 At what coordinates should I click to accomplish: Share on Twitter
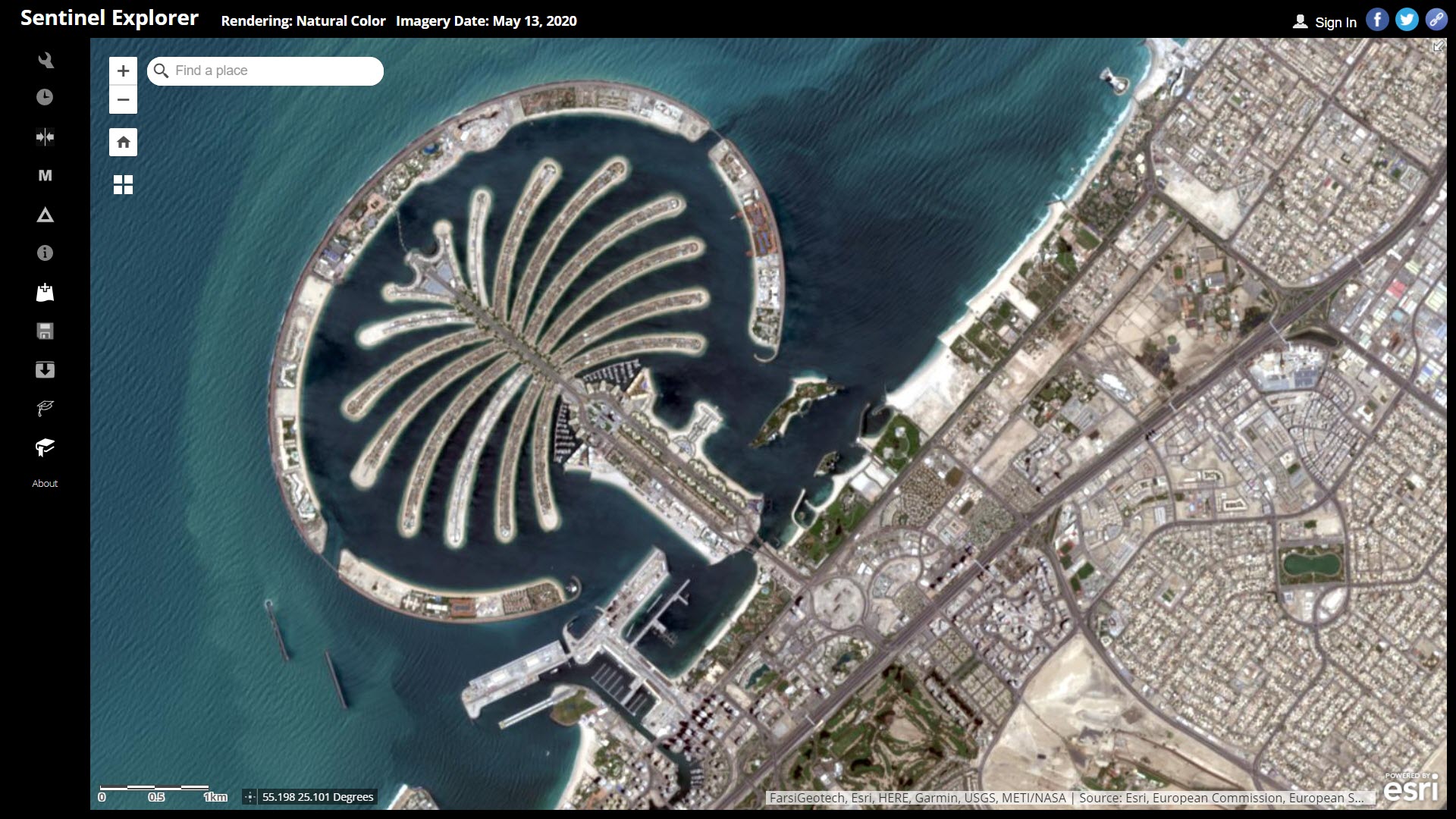(x=1407, y=20)
